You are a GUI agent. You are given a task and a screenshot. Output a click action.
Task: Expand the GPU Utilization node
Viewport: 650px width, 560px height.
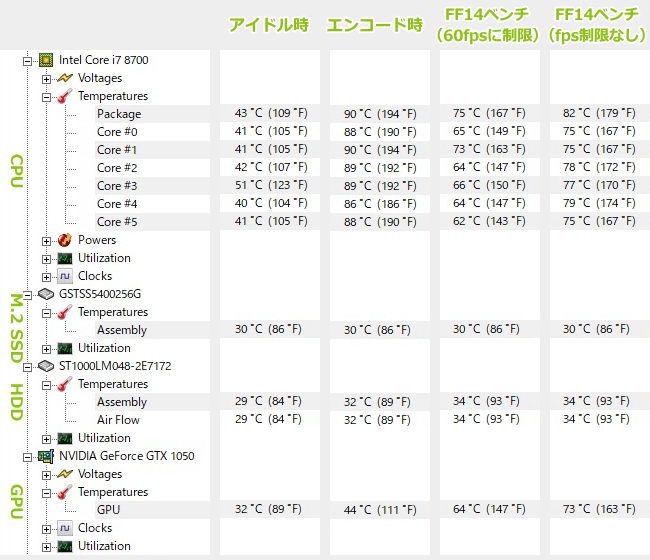[46, 548]
